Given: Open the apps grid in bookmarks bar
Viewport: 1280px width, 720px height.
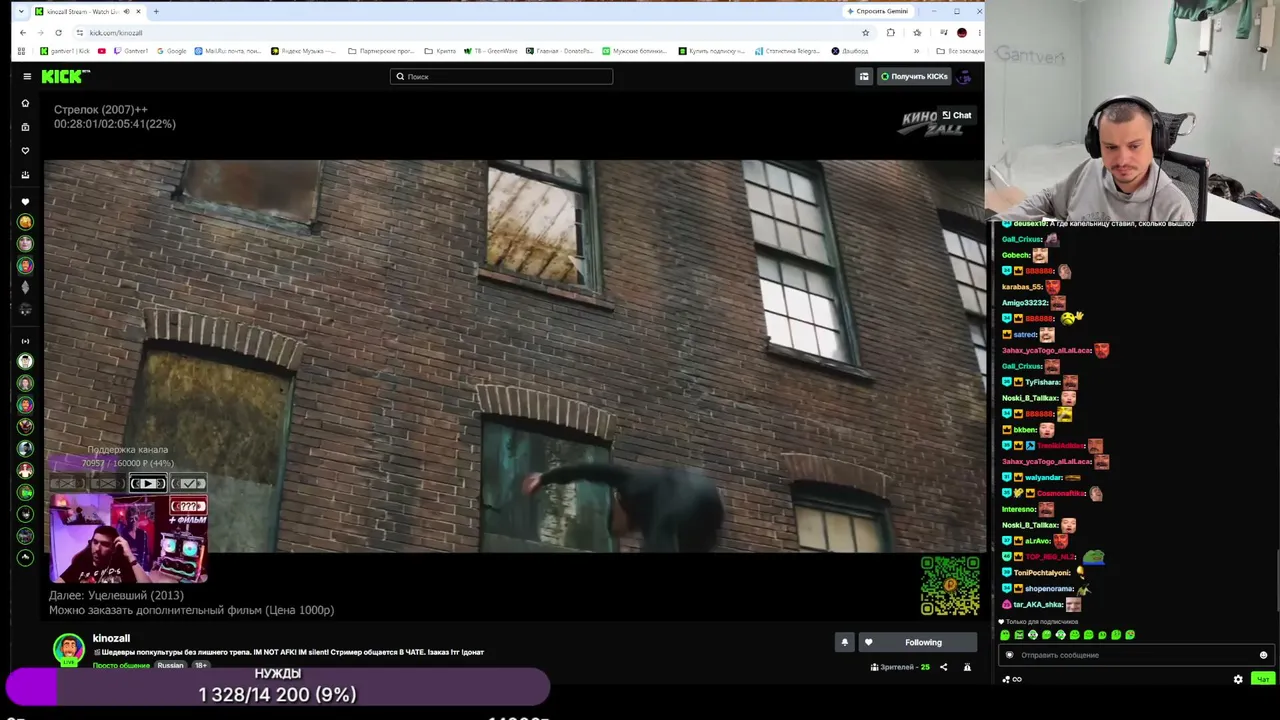Looking at the screenshot, I should [x=23, y=51].
